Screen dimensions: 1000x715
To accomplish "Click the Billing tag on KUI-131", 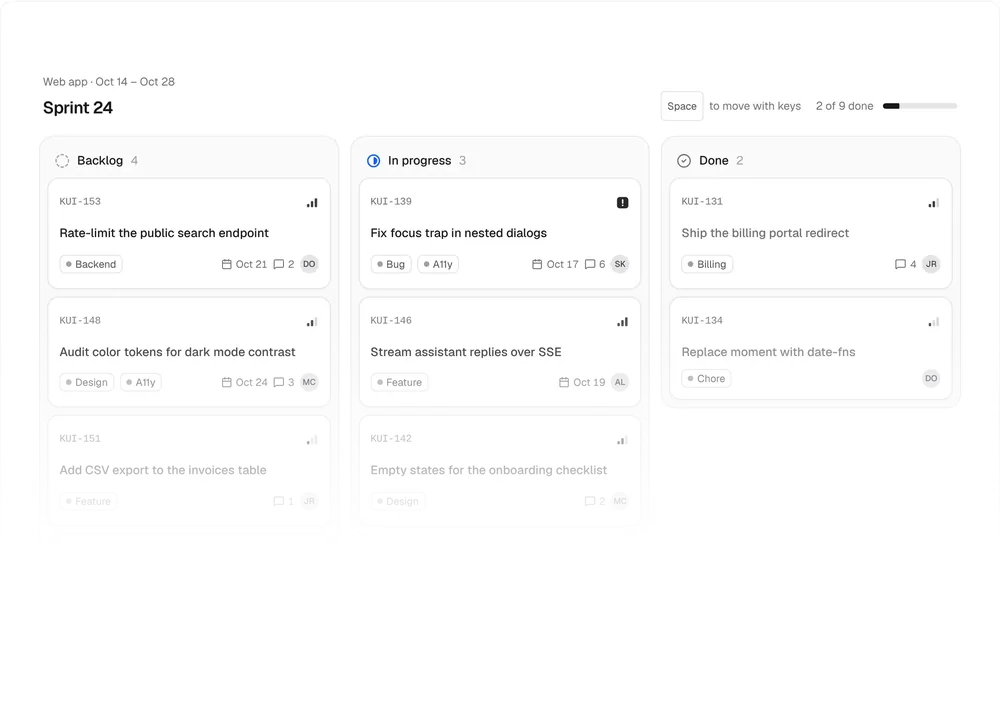I will point(707,264).
